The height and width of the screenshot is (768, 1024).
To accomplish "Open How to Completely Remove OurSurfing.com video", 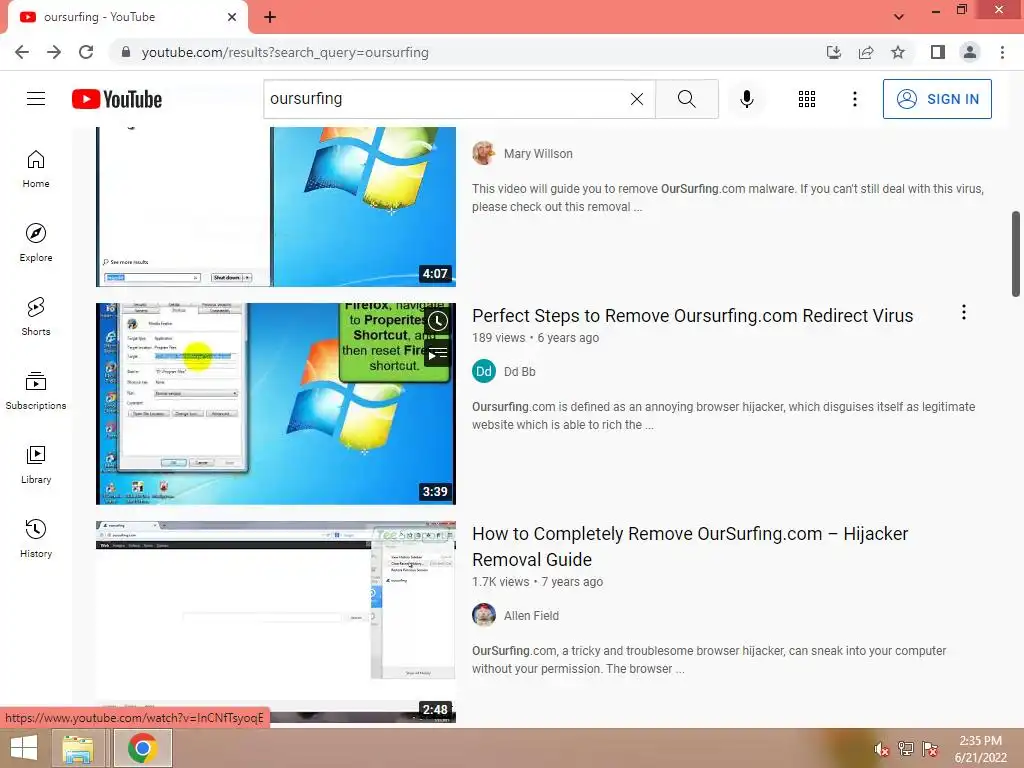I will coord(690,547).
